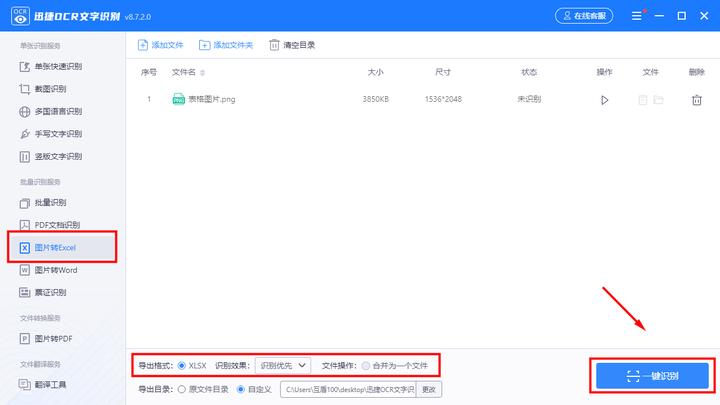720x405 pixels.
Task: Click the 票证识别 sidebar icon
Action: point(25,292)
